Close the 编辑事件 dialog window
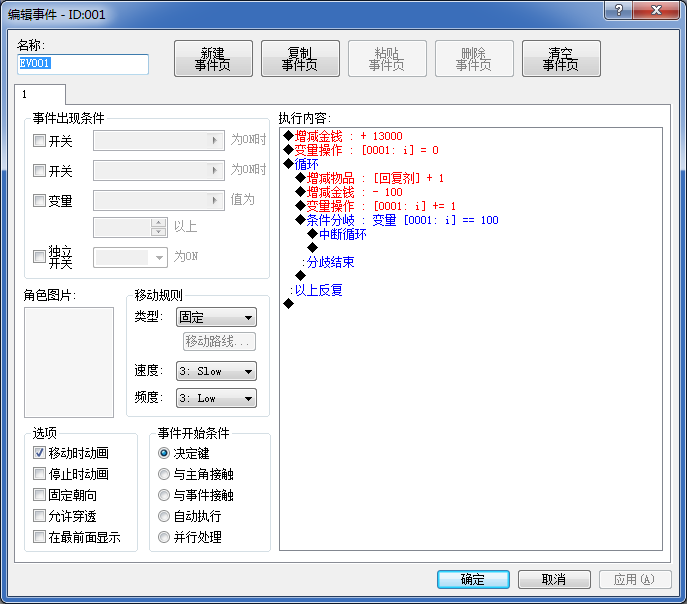The image size is (687, 604). coord(656,10)
